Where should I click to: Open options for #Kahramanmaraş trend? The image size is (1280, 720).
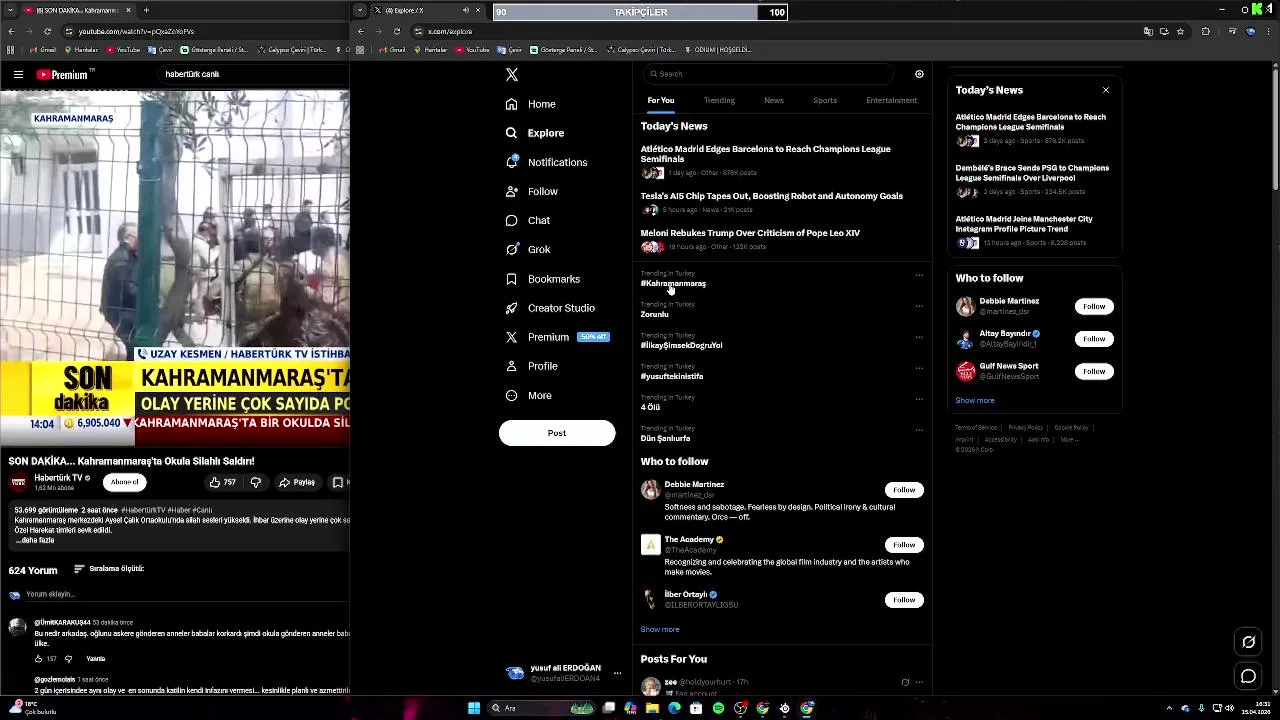[x=919, y=275]
